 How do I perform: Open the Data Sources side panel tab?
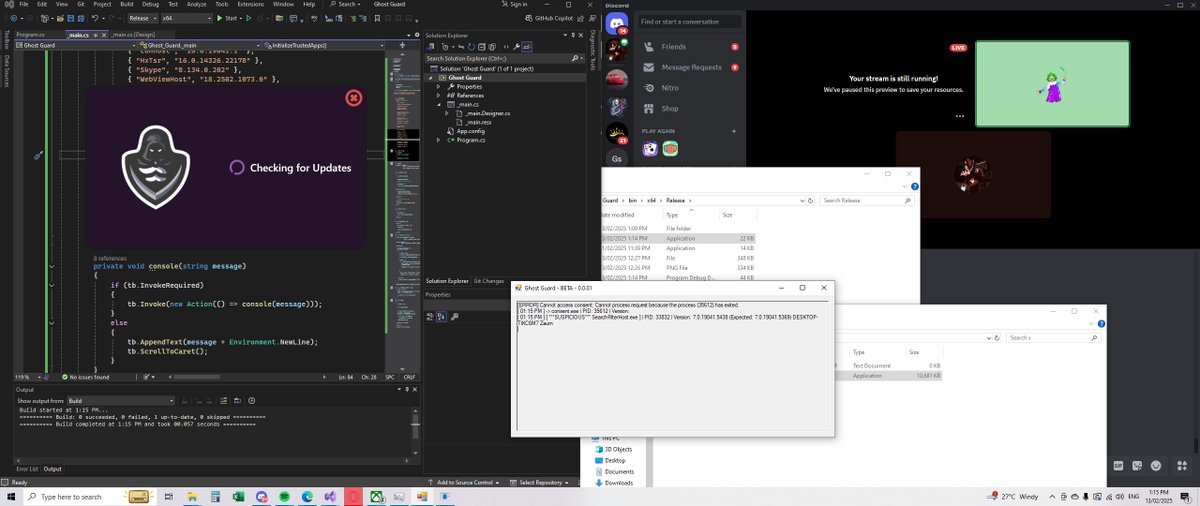tap(5, 72)
